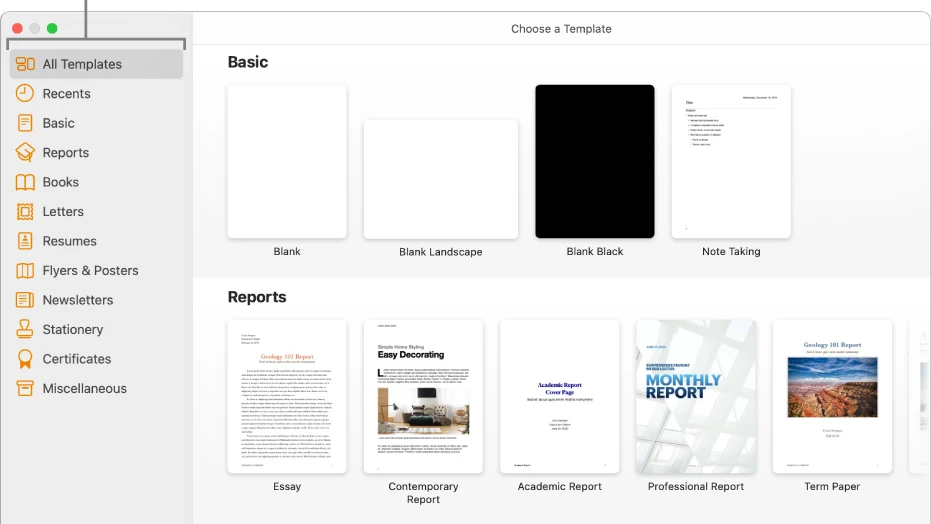Click the Basic section heading
931x524 pixels.
point(248,62)
